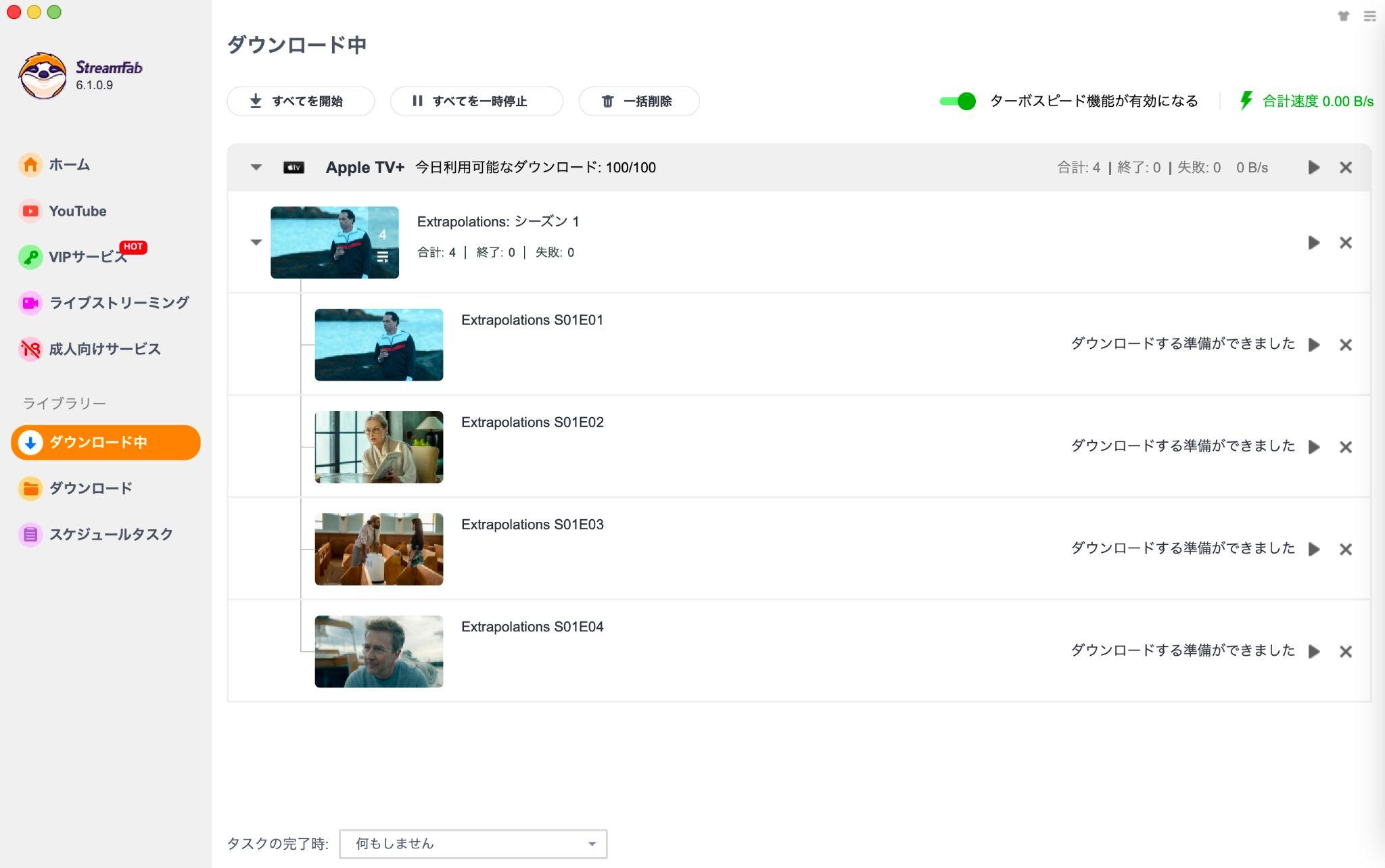Viewport: 1385px width, 868px height.
Task: Open the skin t-shirt icon
Action: pyautogui.click(x=1343, y=16)
